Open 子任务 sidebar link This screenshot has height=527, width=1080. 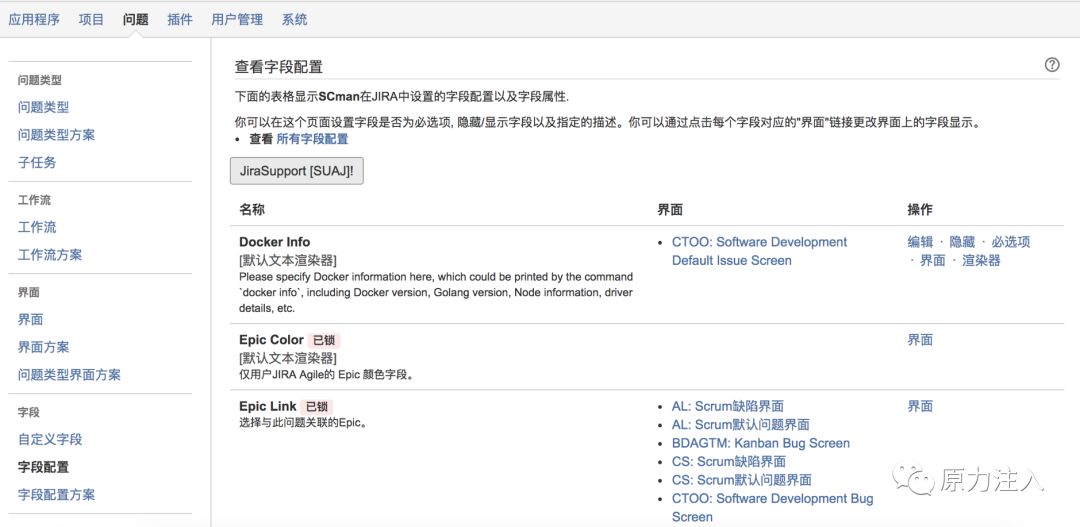pos(37,163)
